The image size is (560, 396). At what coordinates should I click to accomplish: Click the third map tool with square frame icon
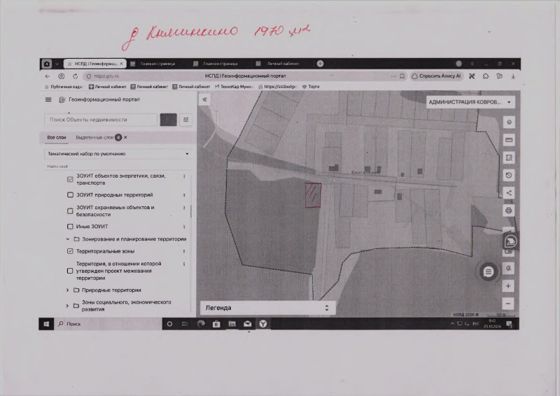509,157
